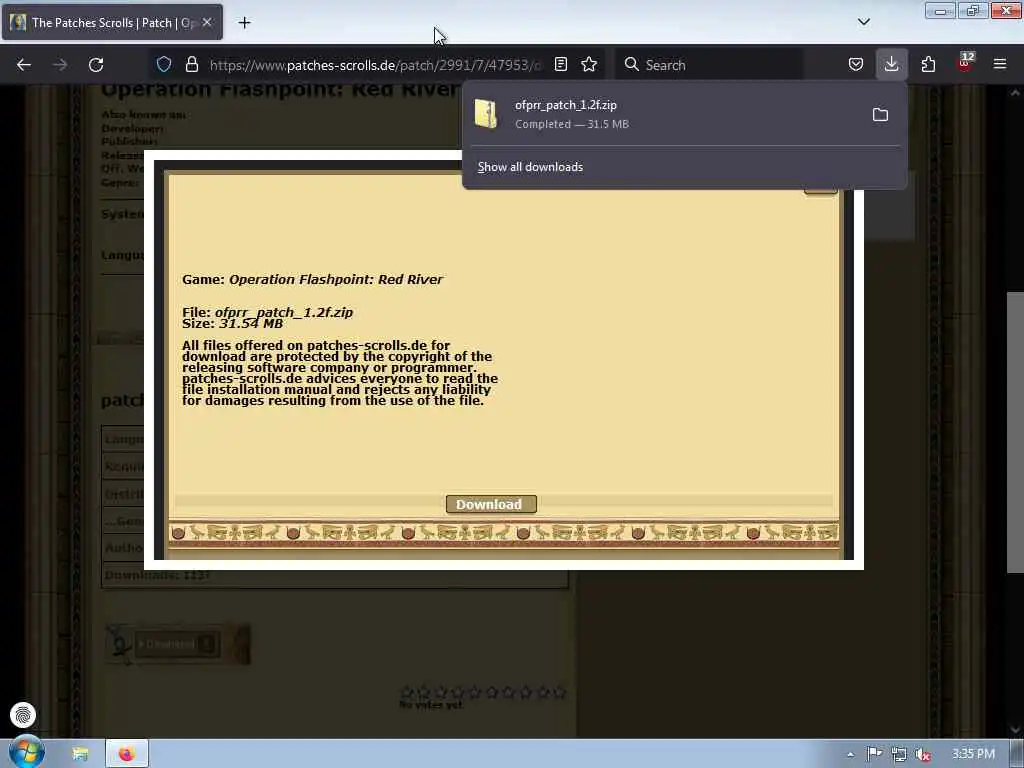The image size is (1024, 768).
Task: Toggle reader view icon
Action: pos(561,64)
